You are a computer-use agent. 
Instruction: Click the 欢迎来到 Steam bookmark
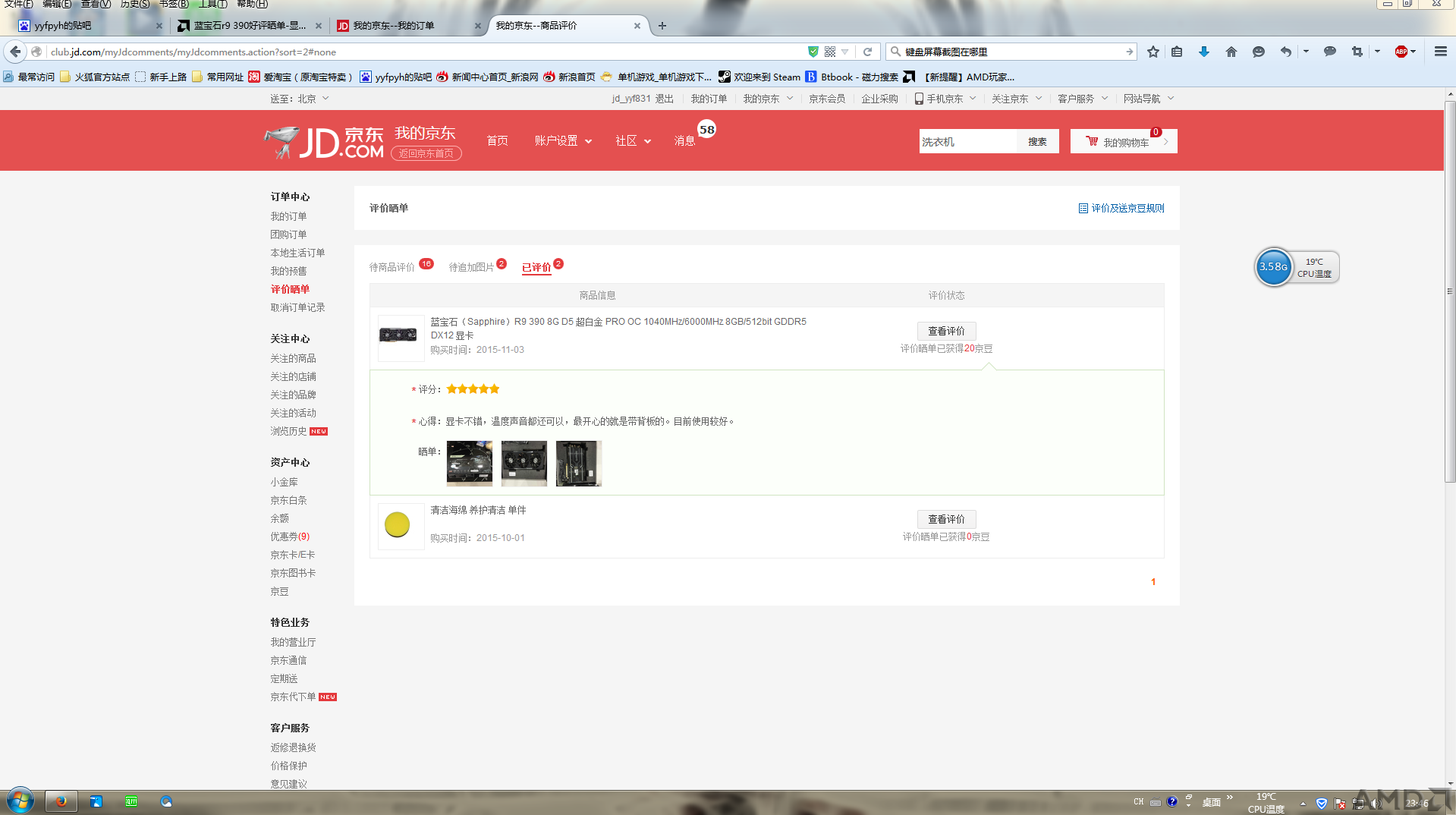759,77
